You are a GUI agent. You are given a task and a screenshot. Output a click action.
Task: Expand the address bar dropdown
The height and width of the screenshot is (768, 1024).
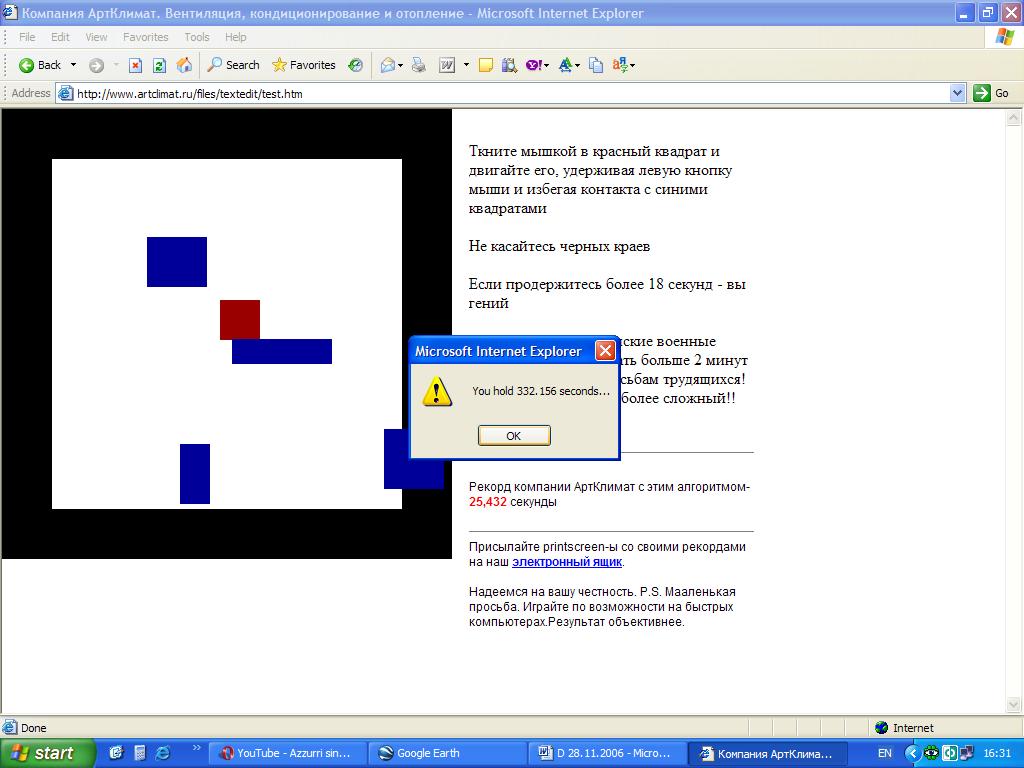click(957, 93)
